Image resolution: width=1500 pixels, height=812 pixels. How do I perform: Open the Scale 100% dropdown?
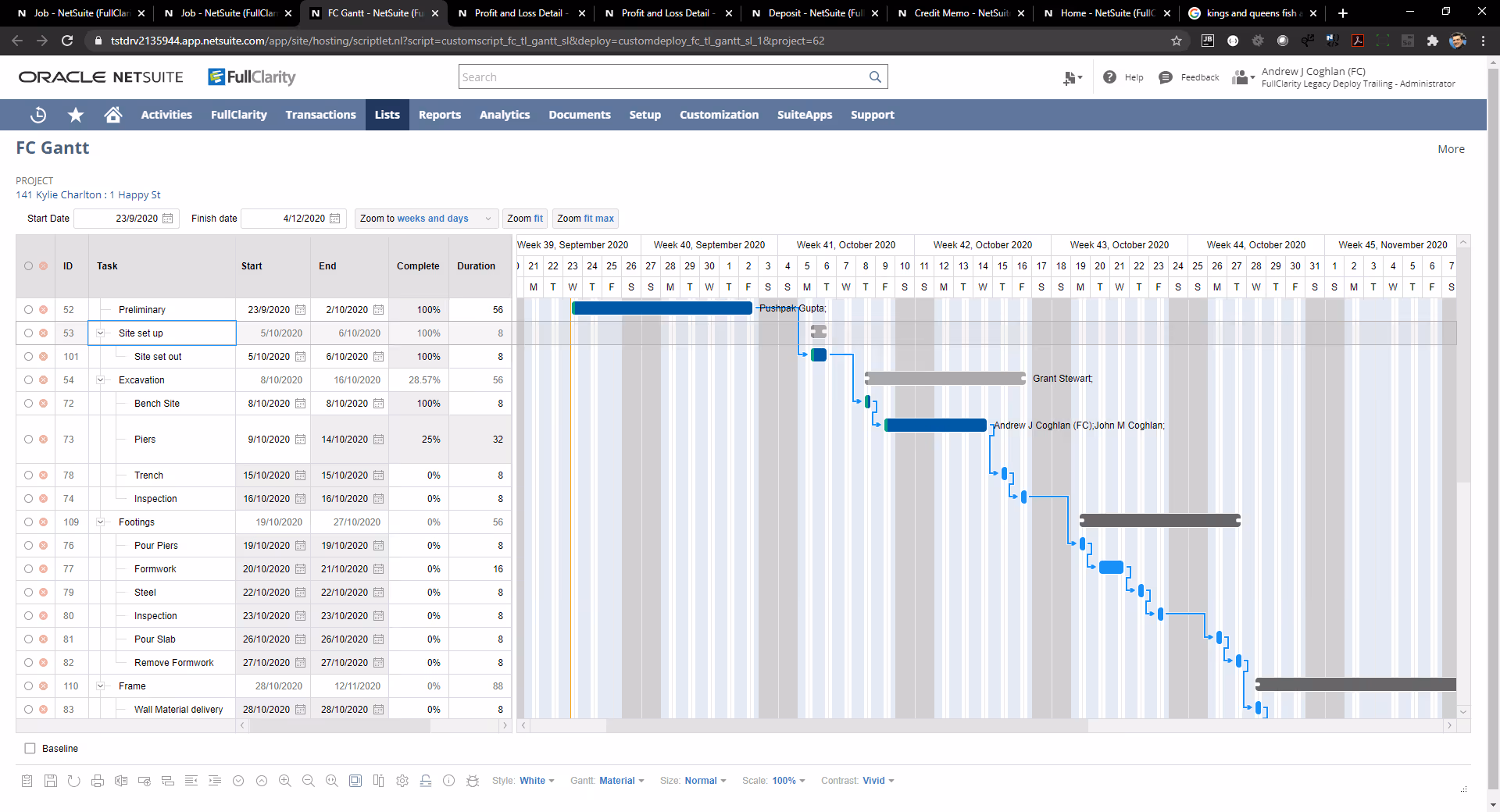[788, 781]
